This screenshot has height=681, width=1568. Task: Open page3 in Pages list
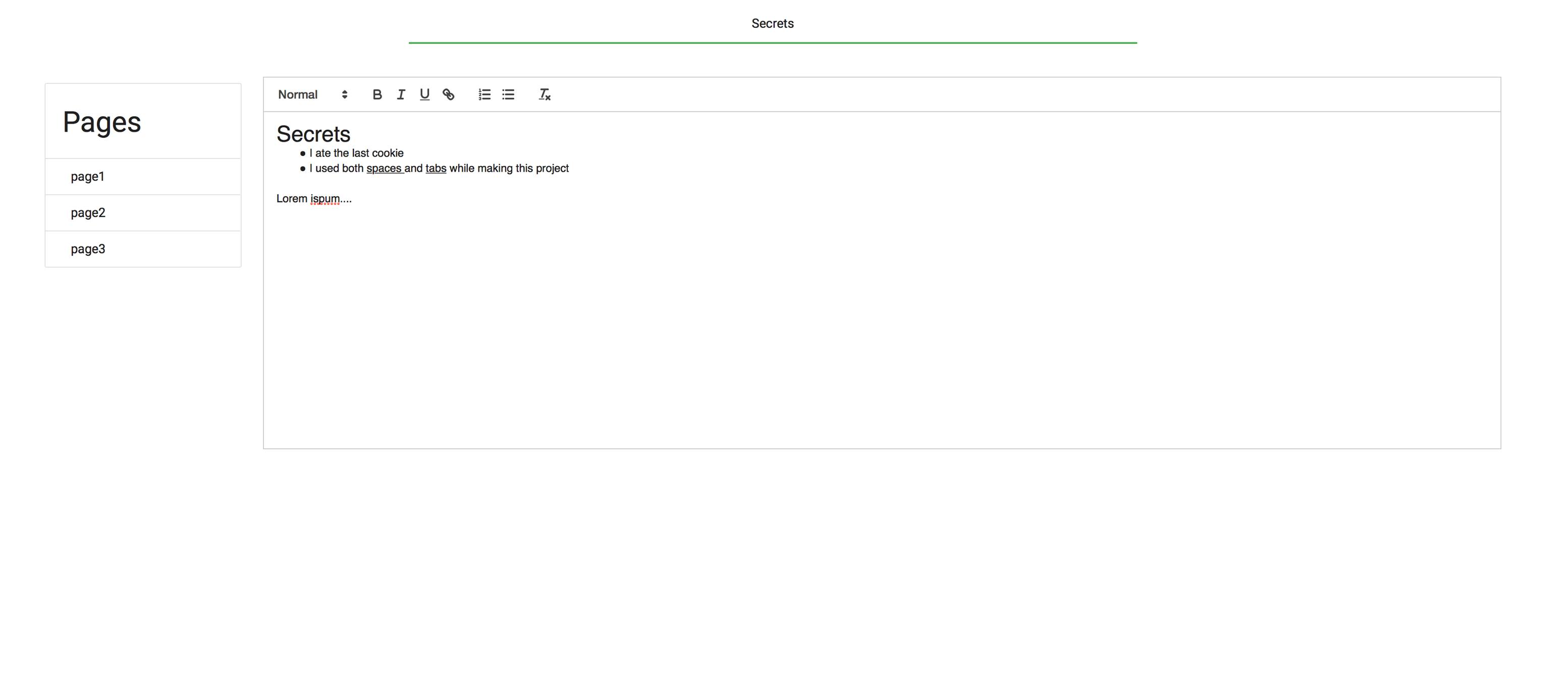[x=88, y=248]
